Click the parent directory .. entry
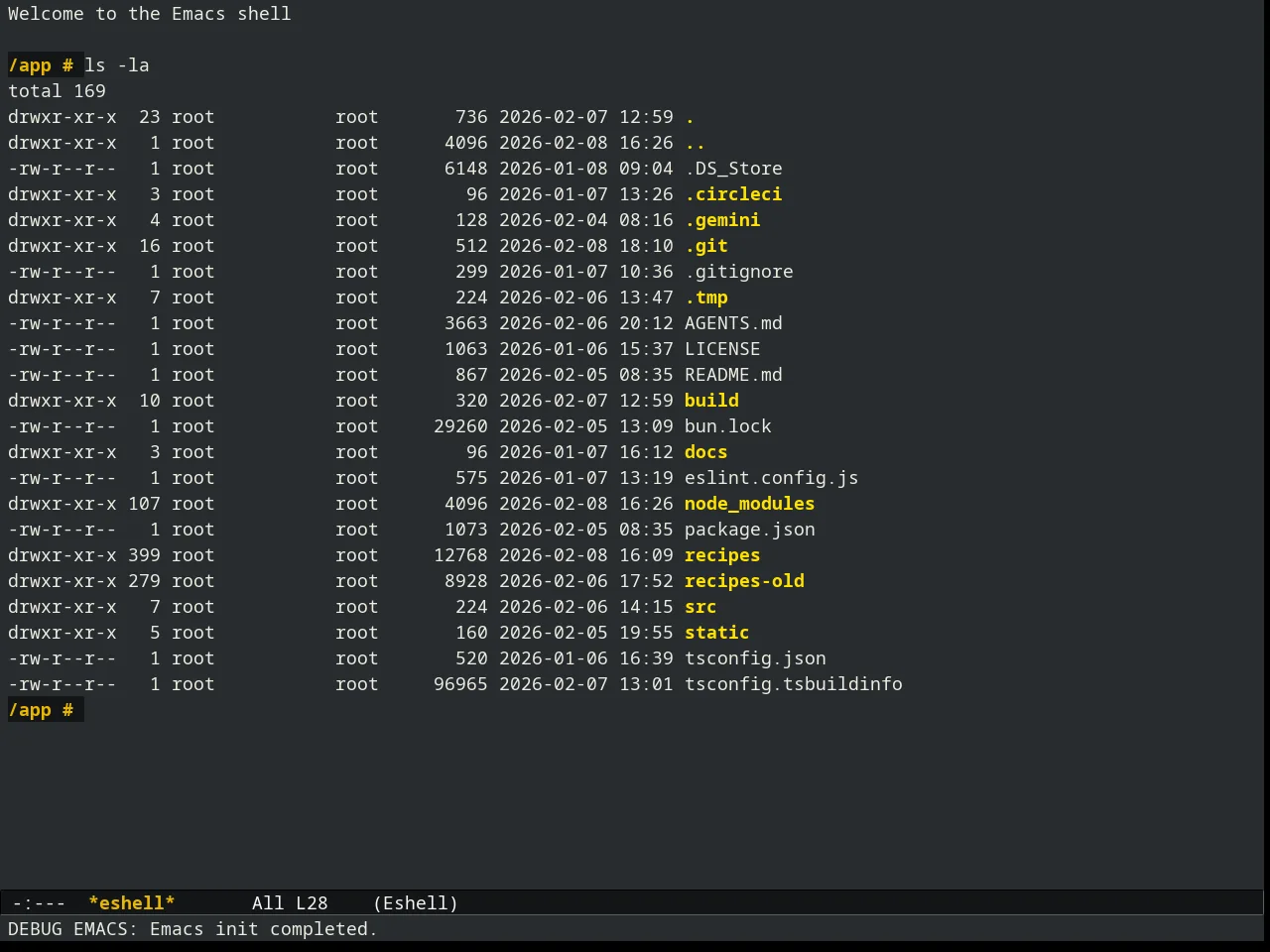The image size is (1270, 952). click(x=695, y=143)
